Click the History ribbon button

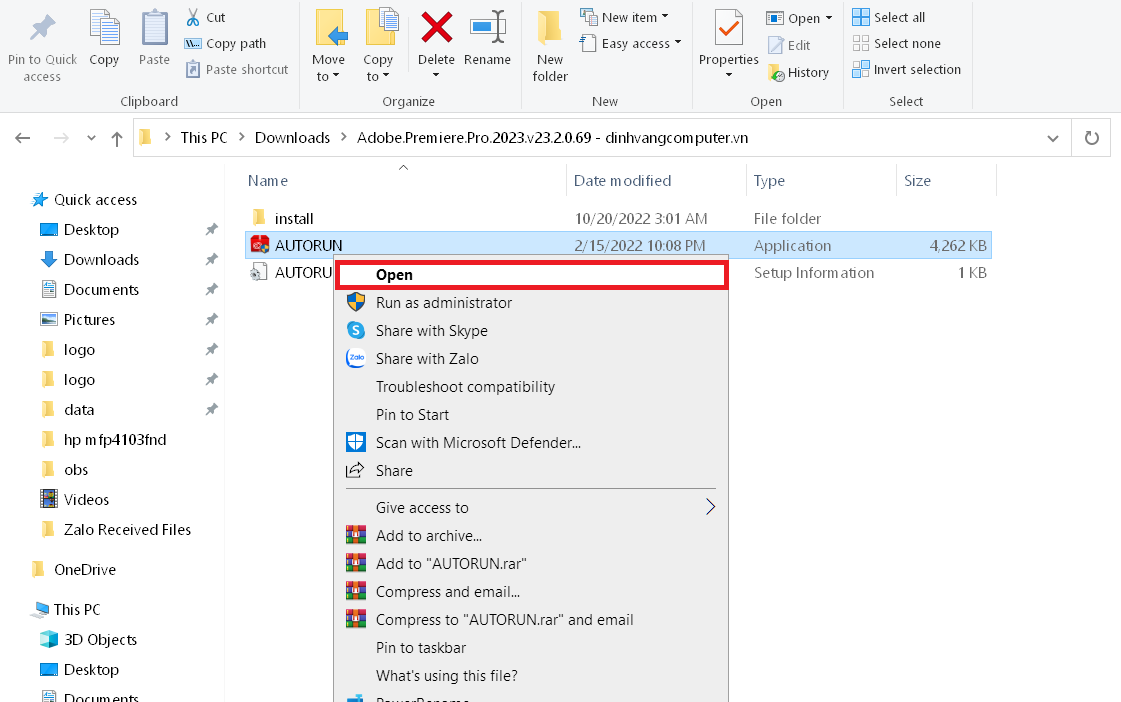tap(799, 72)
